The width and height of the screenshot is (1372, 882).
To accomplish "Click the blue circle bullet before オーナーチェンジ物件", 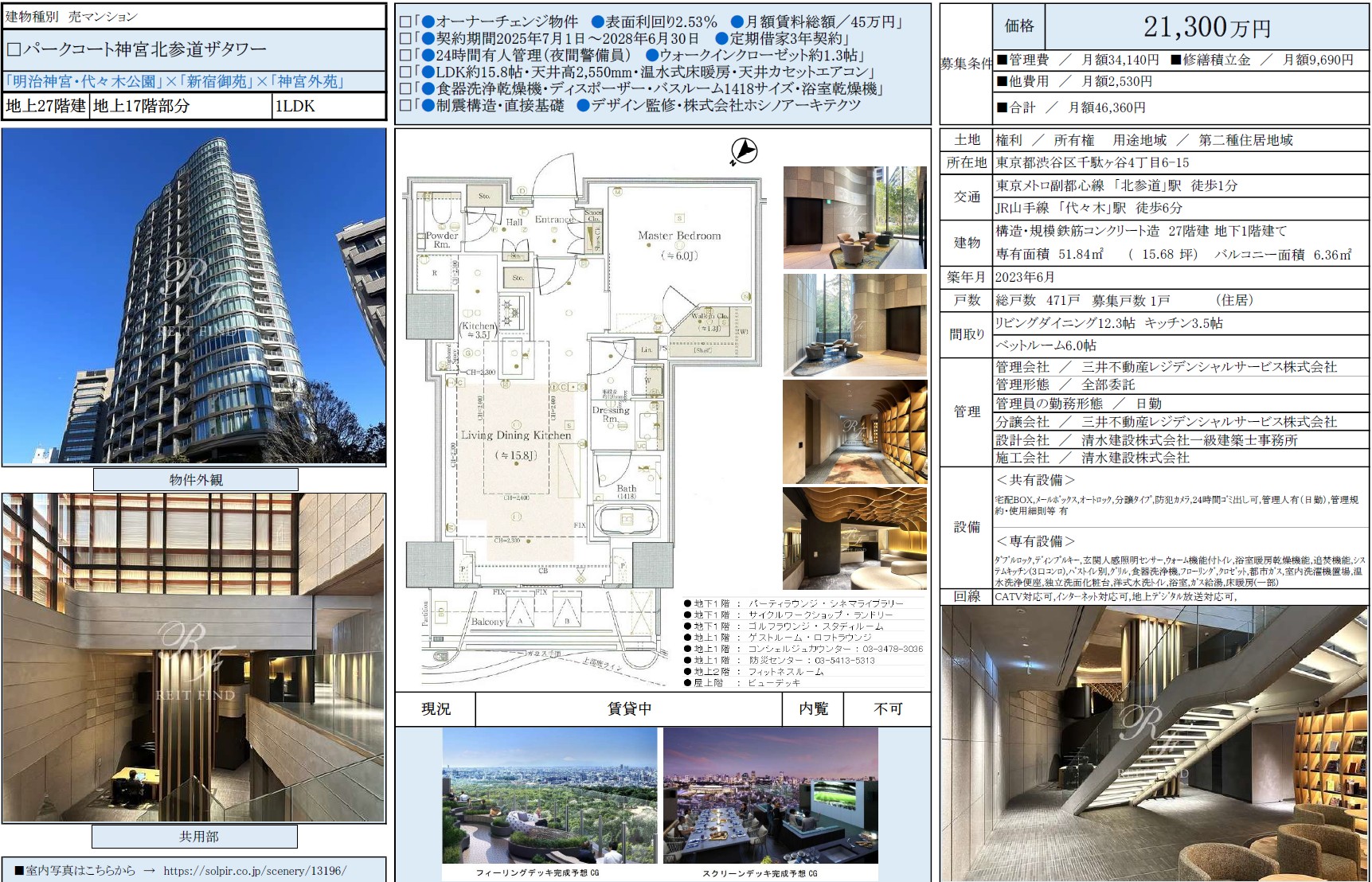I will click(x=428, y=22).
